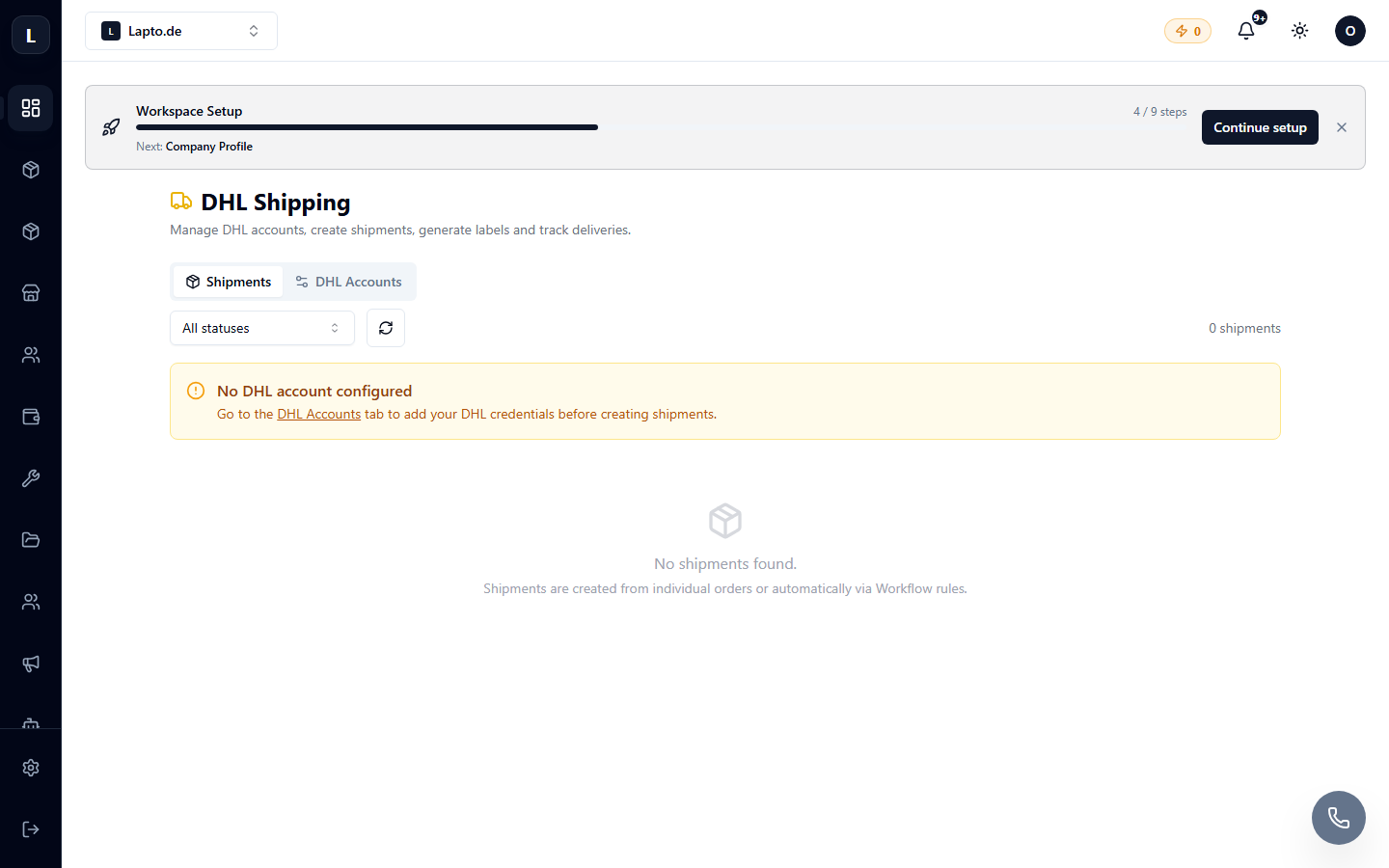Expand the All statuses filter dropdown
The width and height of the screenshot is (1389, 868).
click(262, 328)
